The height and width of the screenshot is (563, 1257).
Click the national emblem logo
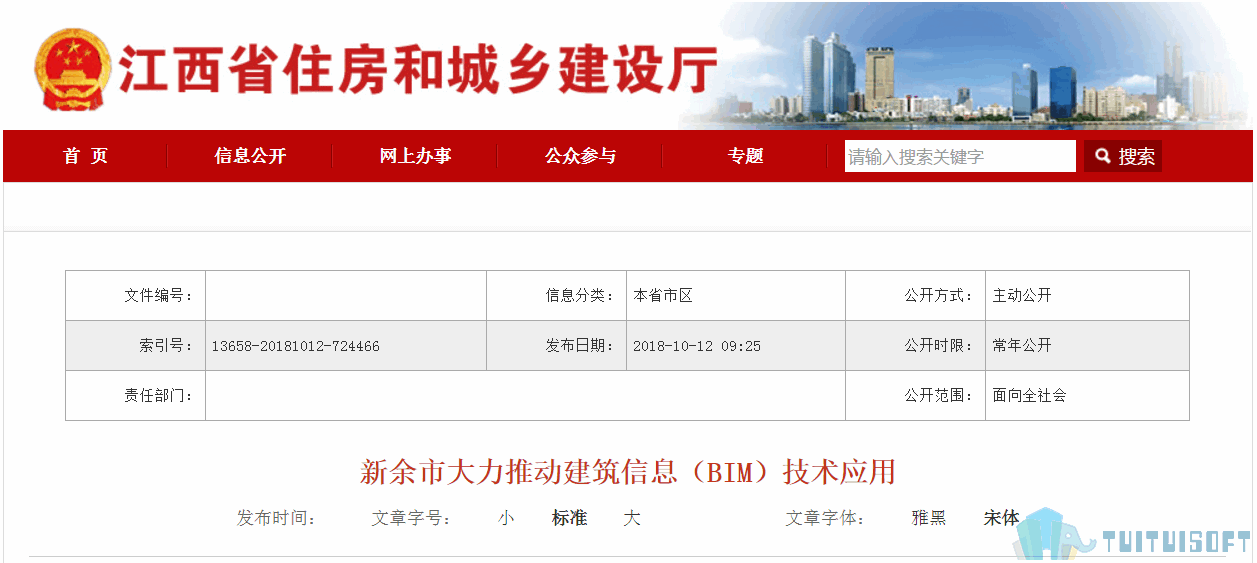[x=73, y=68]
